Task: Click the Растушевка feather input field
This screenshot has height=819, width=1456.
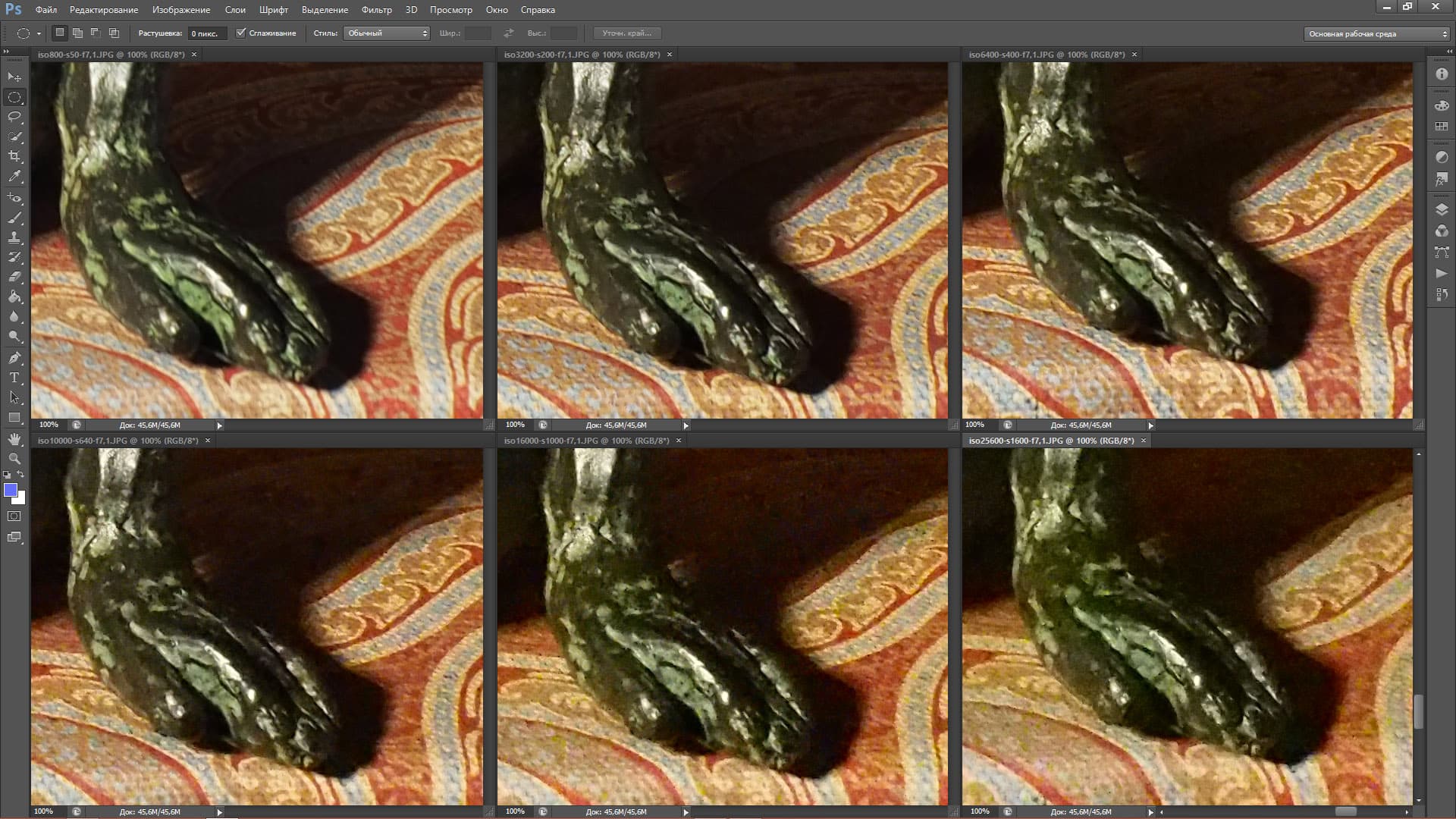Action: point(207,33)
